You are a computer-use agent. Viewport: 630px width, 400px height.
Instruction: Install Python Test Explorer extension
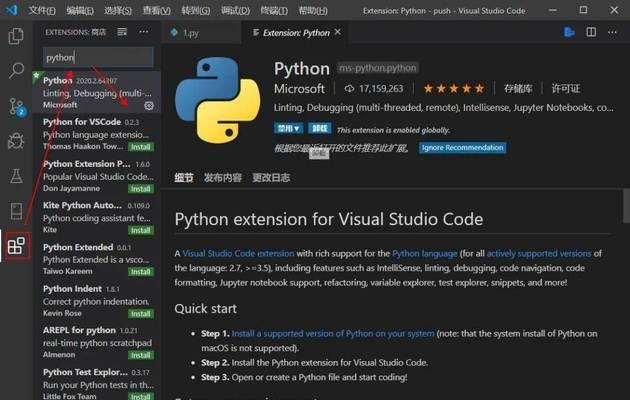[x=141, y=396]
